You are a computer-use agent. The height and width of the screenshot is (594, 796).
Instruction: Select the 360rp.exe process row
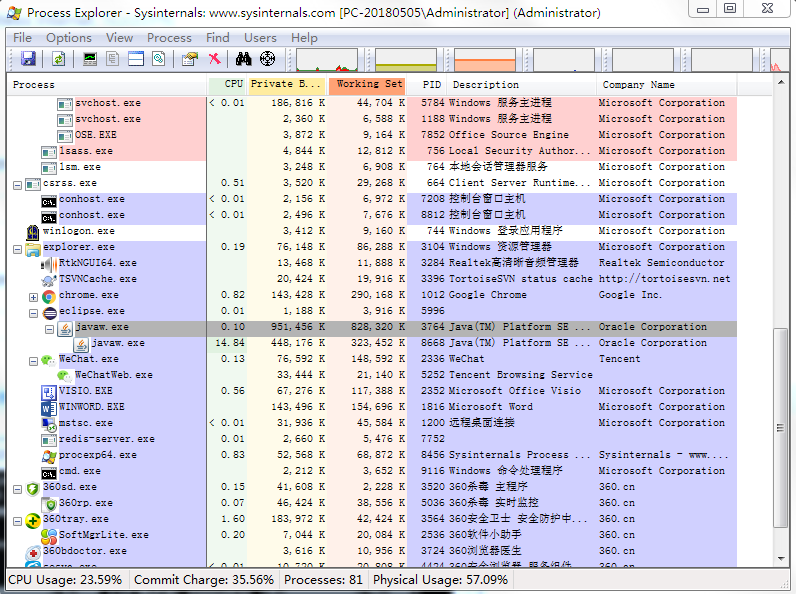(x=372, y=503)
